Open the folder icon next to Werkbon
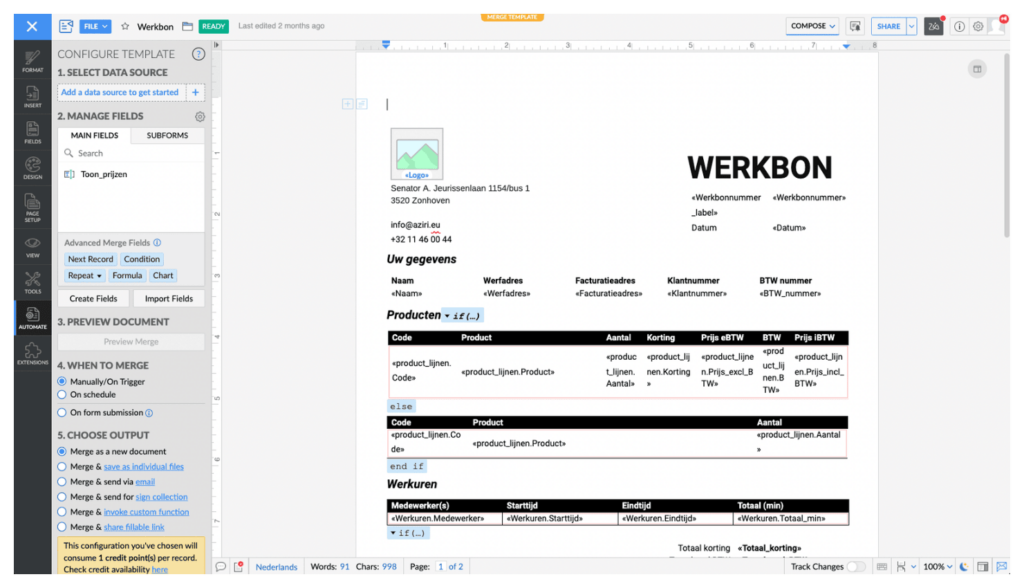This screenshot has width=1024, height=588. pos(187,26)
